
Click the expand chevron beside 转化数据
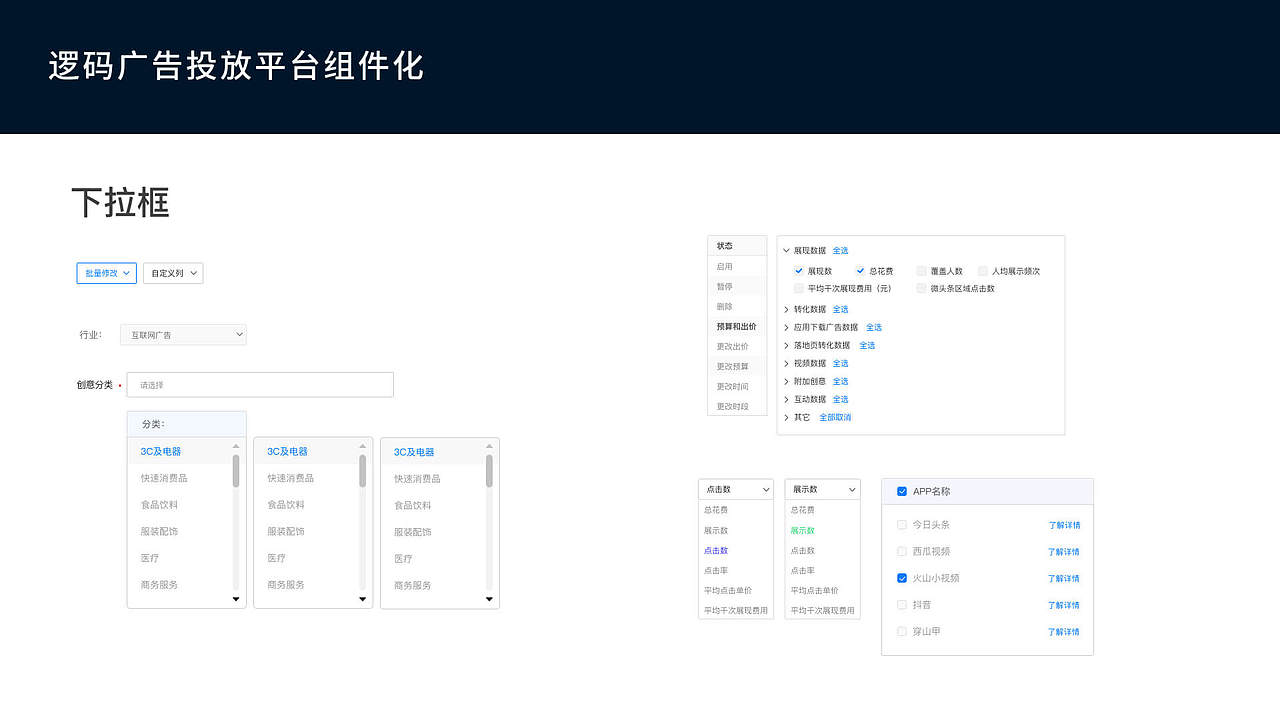pos(787,309)
